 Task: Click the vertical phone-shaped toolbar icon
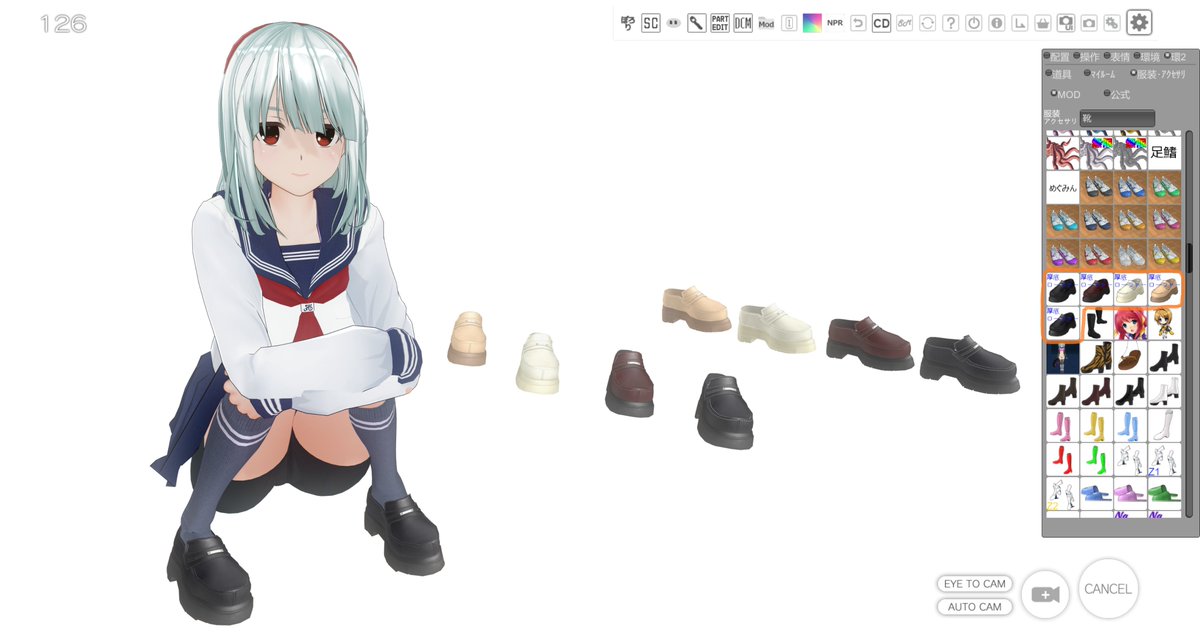789,23
